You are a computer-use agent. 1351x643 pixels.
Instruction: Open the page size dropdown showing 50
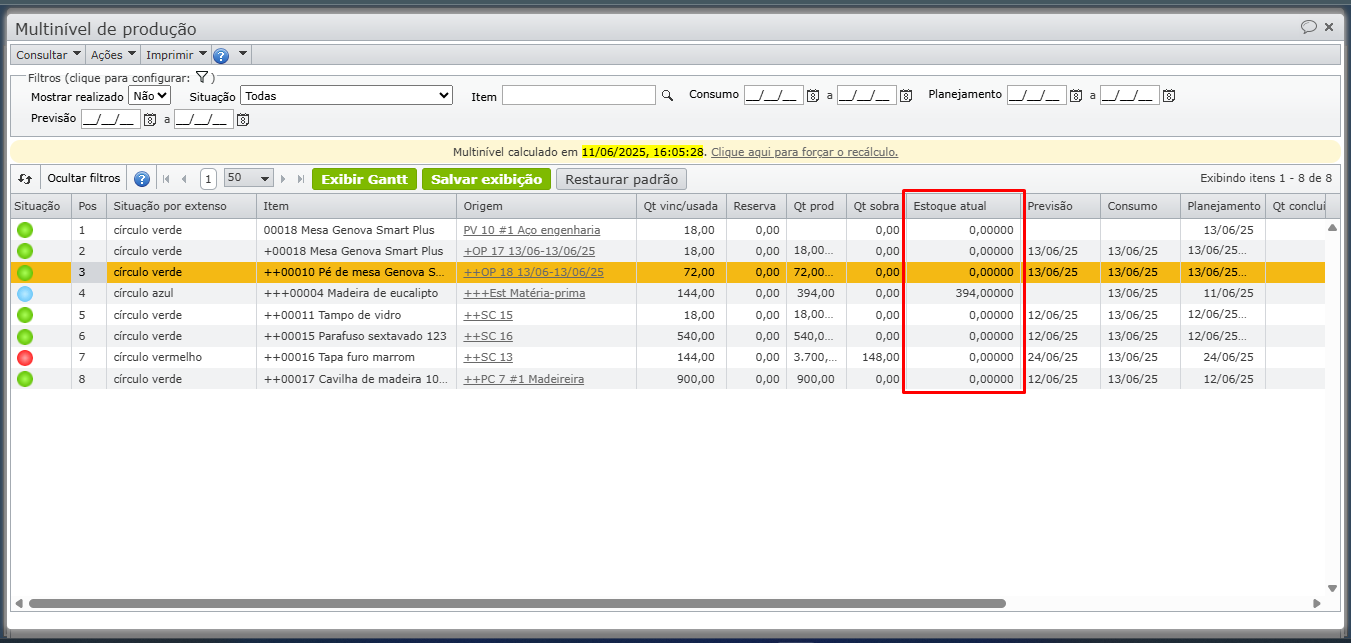click(249, 179)
